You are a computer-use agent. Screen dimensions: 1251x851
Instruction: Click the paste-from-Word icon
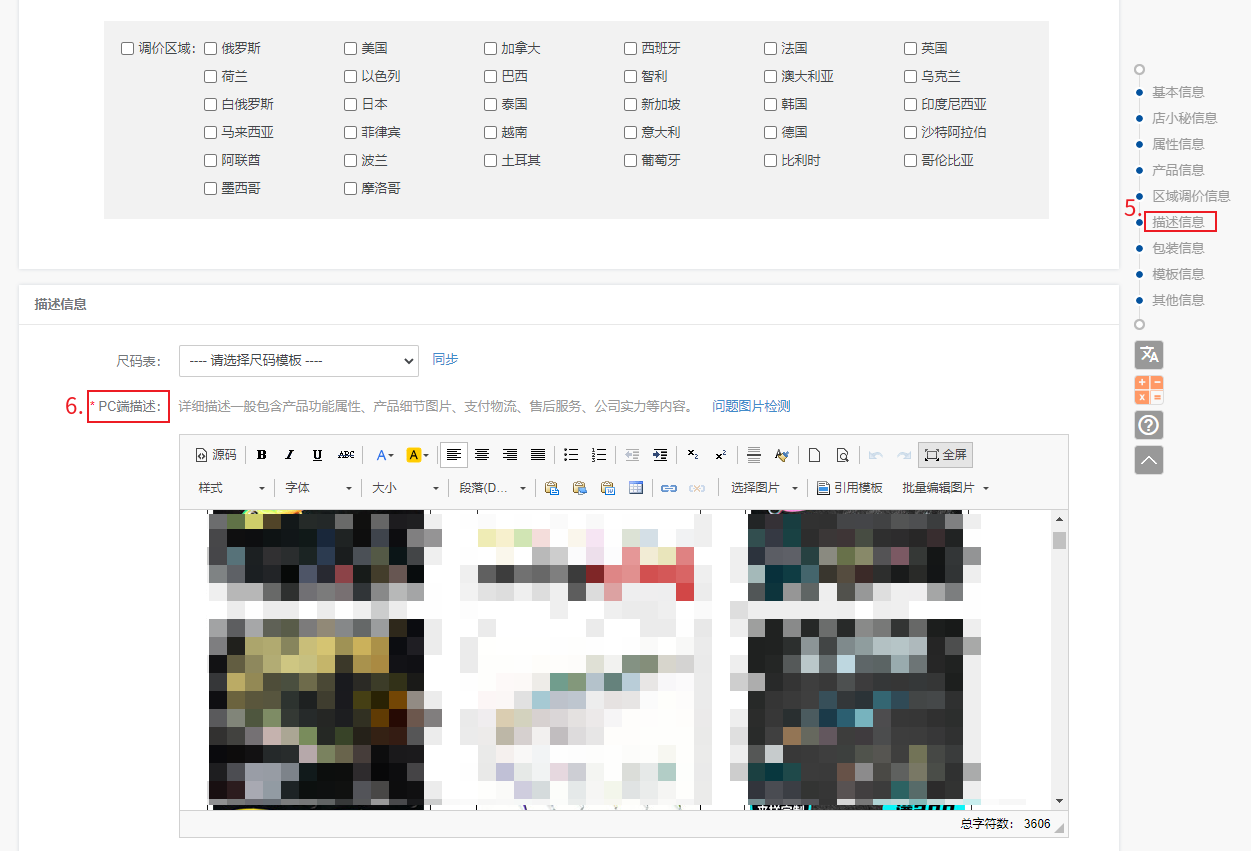[608, 488]
